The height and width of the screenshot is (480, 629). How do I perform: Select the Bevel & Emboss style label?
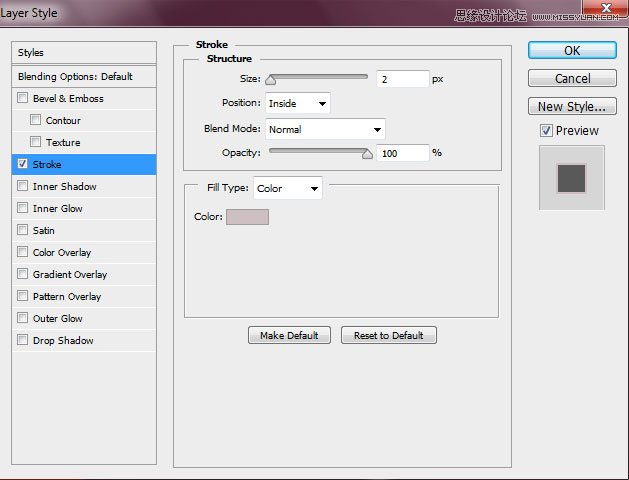[x=68, y=98]
